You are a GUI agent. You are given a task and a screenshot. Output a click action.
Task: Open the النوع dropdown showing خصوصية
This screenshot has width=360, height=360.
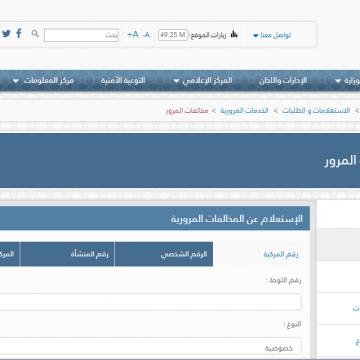pyautogui.click(x=151, y=346)
